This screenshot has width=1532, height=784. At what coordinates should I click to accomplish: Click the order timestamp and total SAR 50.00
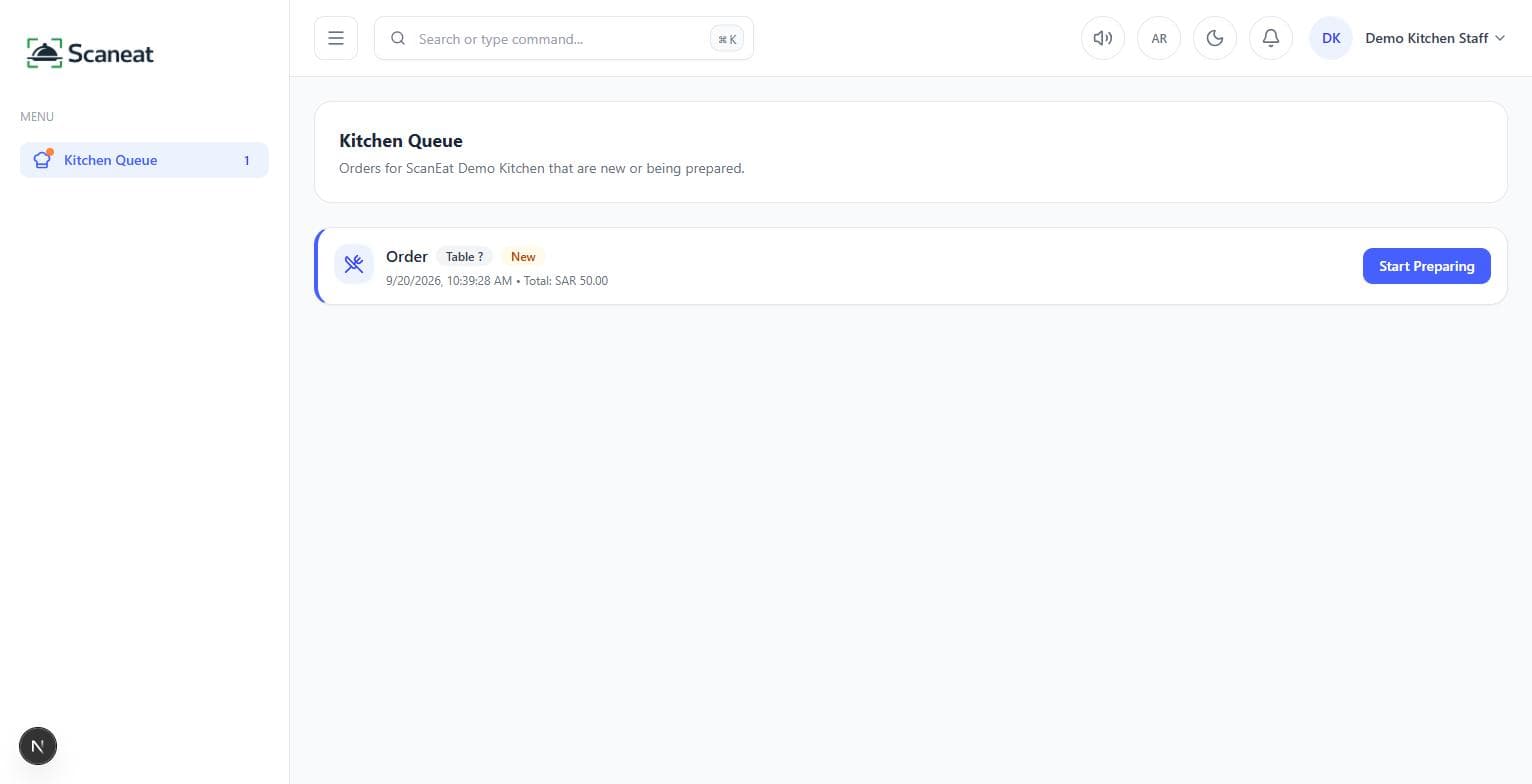tap(497, 281)
